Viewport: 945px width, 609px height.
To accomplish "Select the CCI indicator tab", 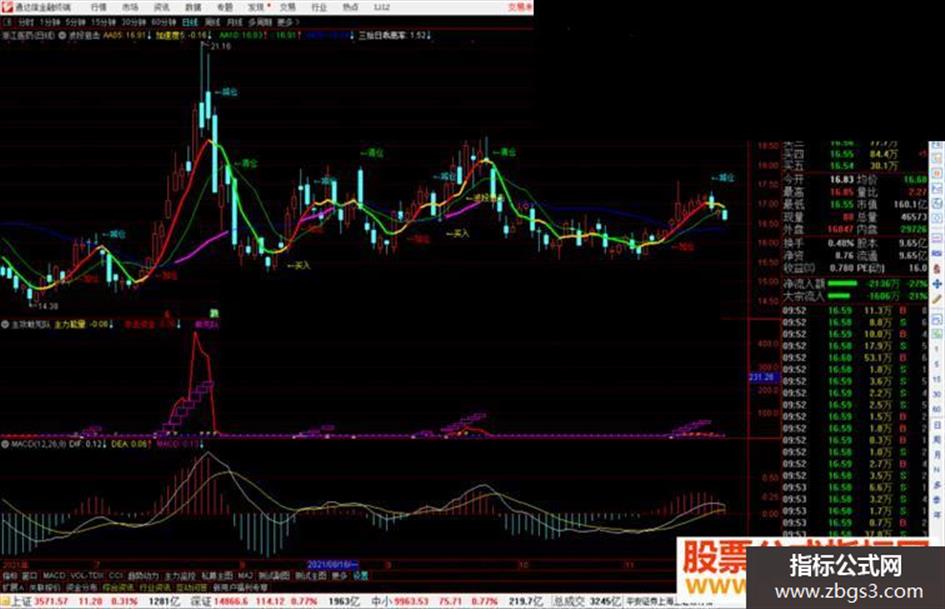I will [x=116, y=576].
